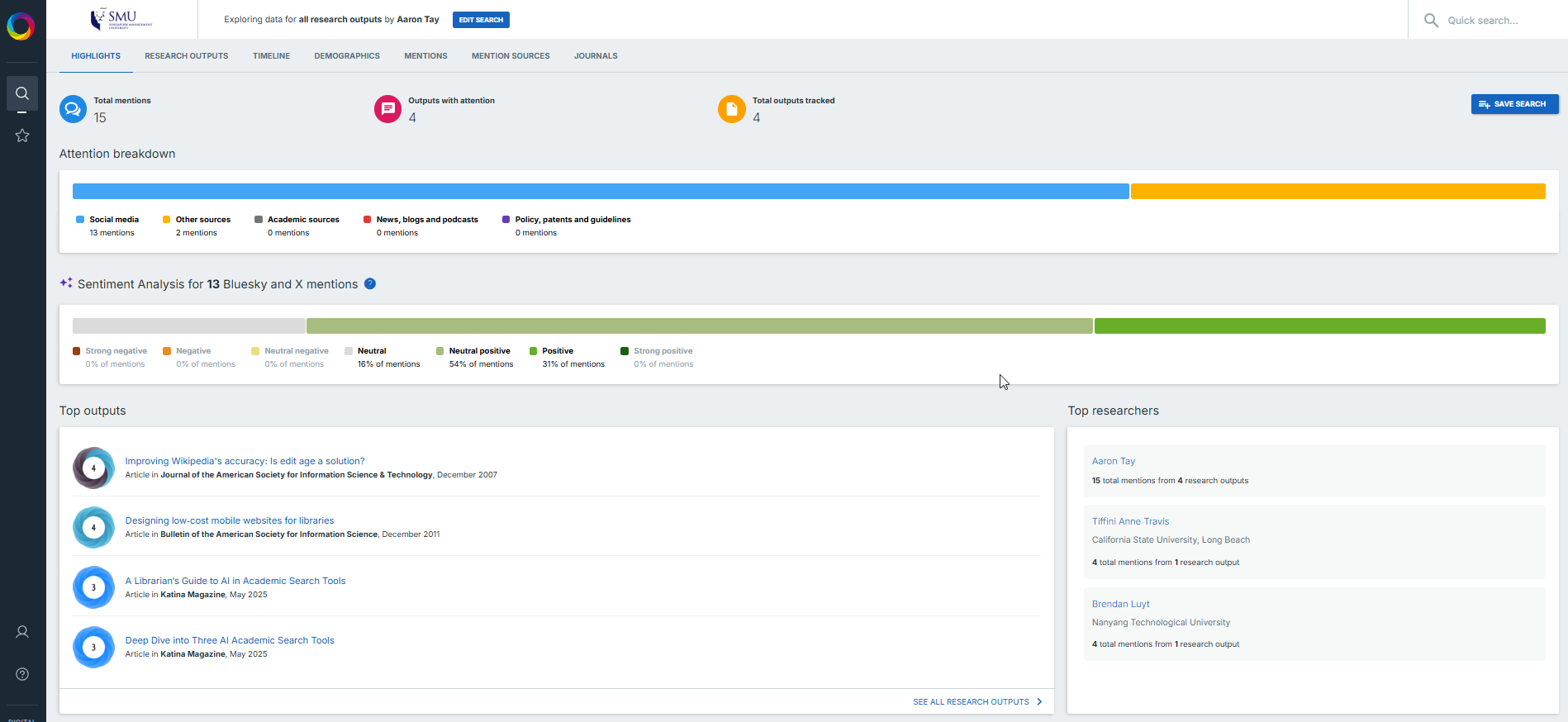Click the light green neutral positive bar segment
The width and height of the screenshot is (1568, 722).
coord(700,325)
